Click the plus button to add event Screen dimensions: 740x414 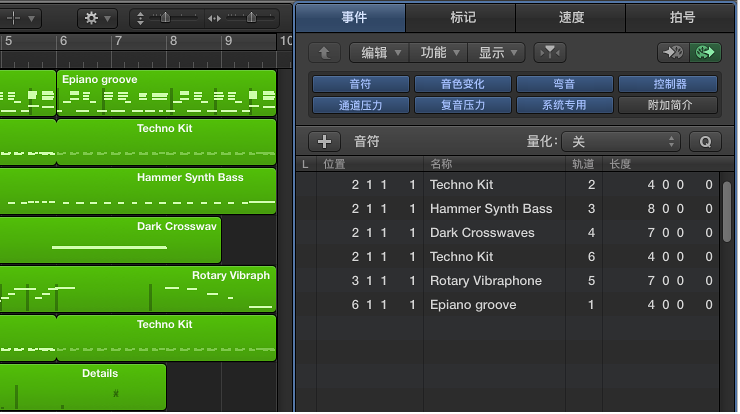tap(324, 142)
